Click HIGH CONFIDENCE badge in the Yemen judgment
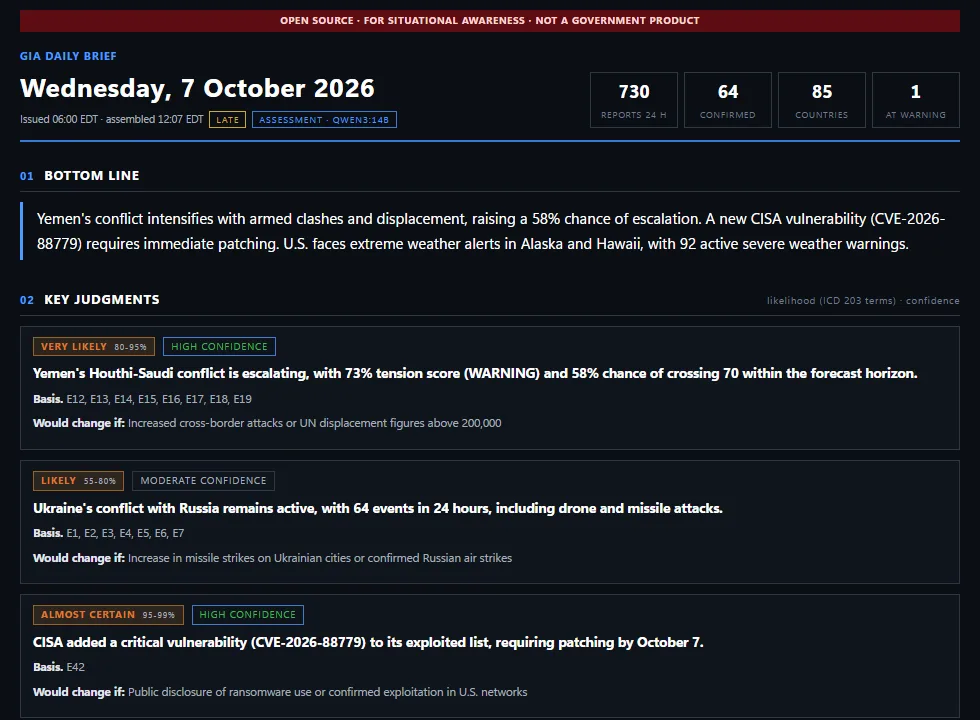The width and height of the screenshot is (980, 720). coord(219,346)
